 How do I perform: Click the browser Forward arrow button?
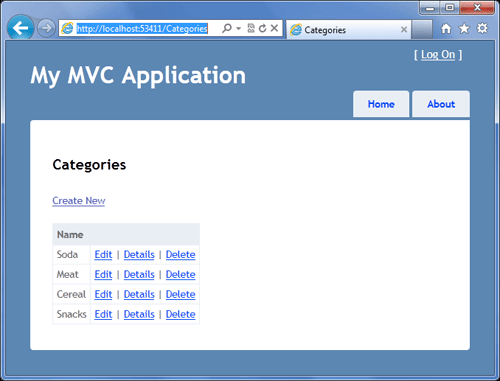46,28
